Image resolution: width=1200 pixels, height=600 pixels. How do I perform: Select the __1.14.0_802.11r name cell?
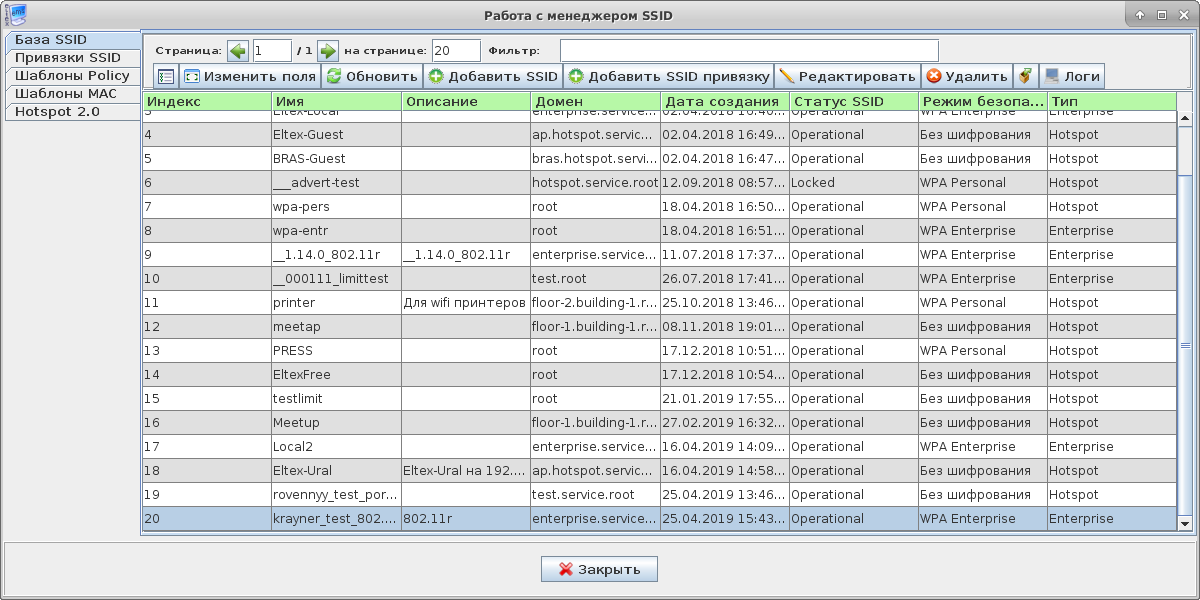336,255
